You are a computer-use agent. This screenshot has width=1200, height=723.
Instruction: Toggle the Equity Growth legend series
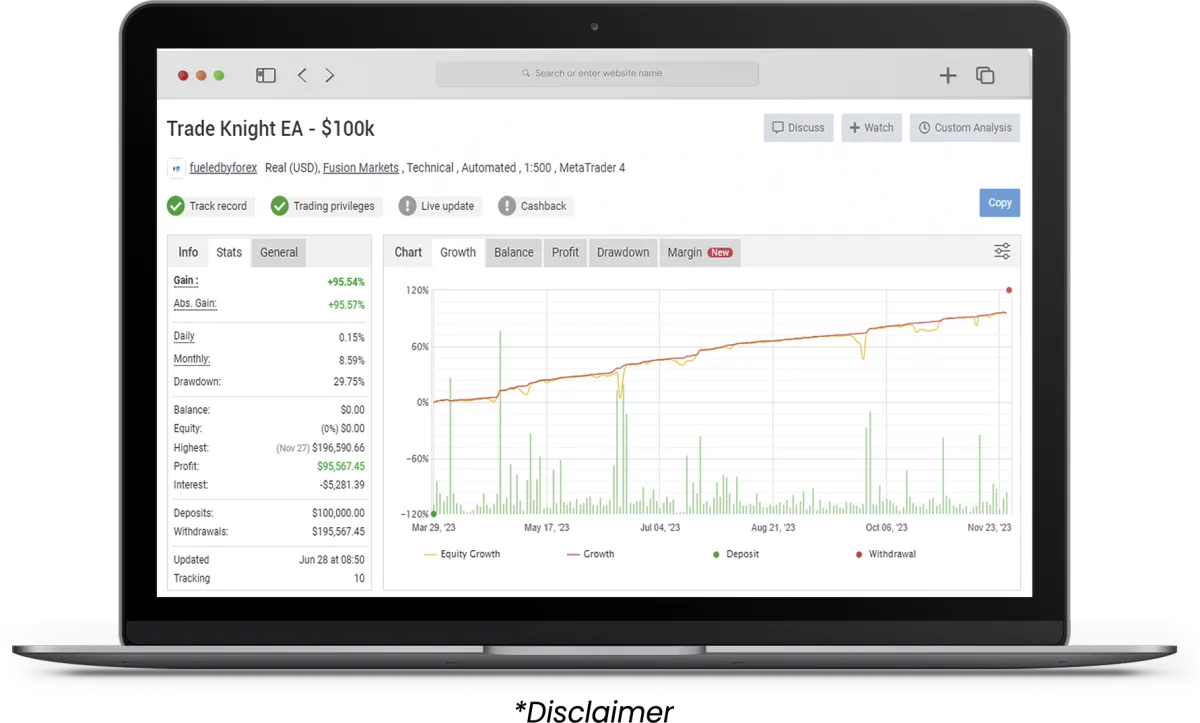(x=462, y=554)
